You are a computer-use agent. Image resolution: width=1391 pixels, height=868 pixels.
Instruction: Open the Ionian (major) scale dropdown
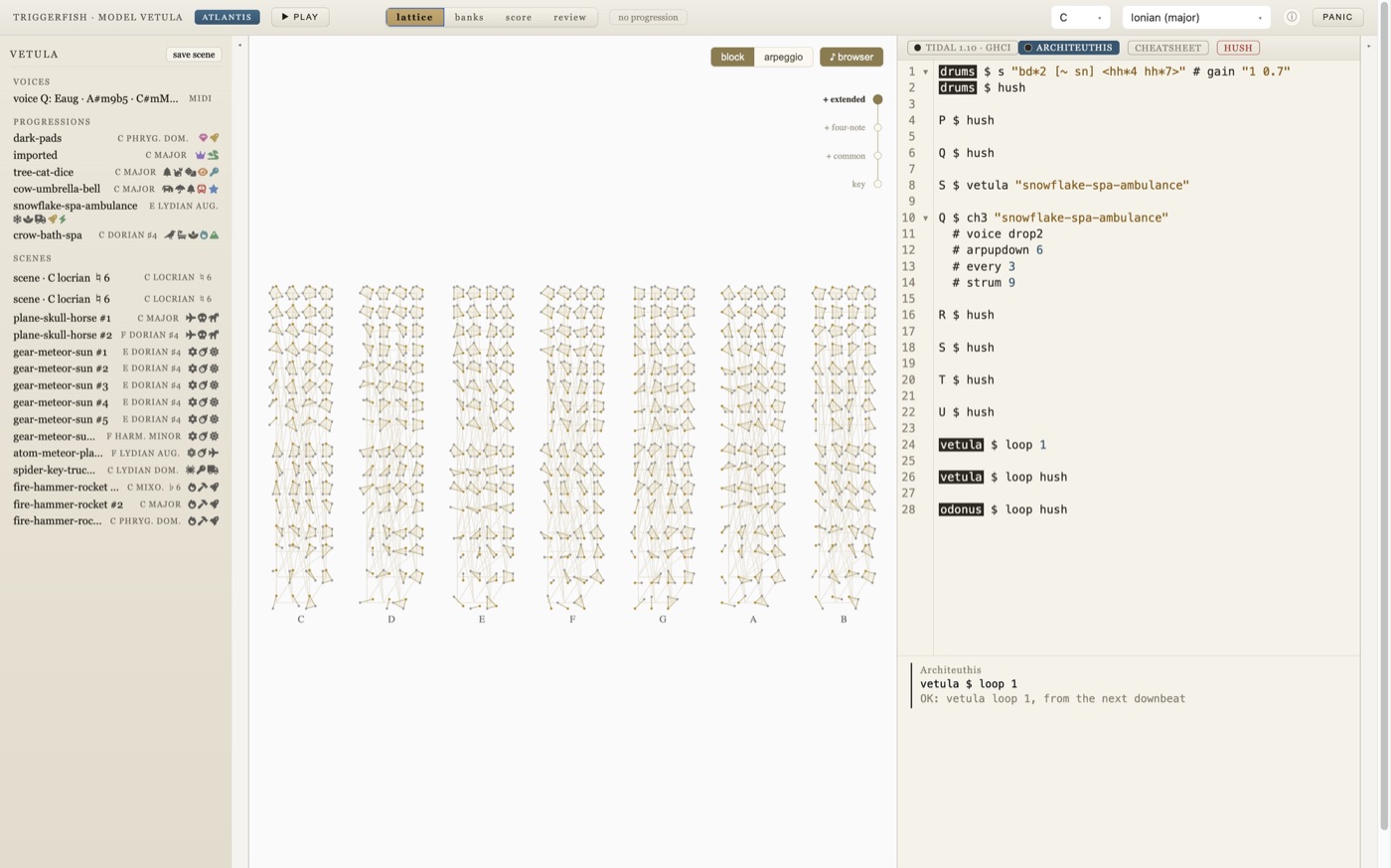pyautogui.click(x=1196, y=17)
